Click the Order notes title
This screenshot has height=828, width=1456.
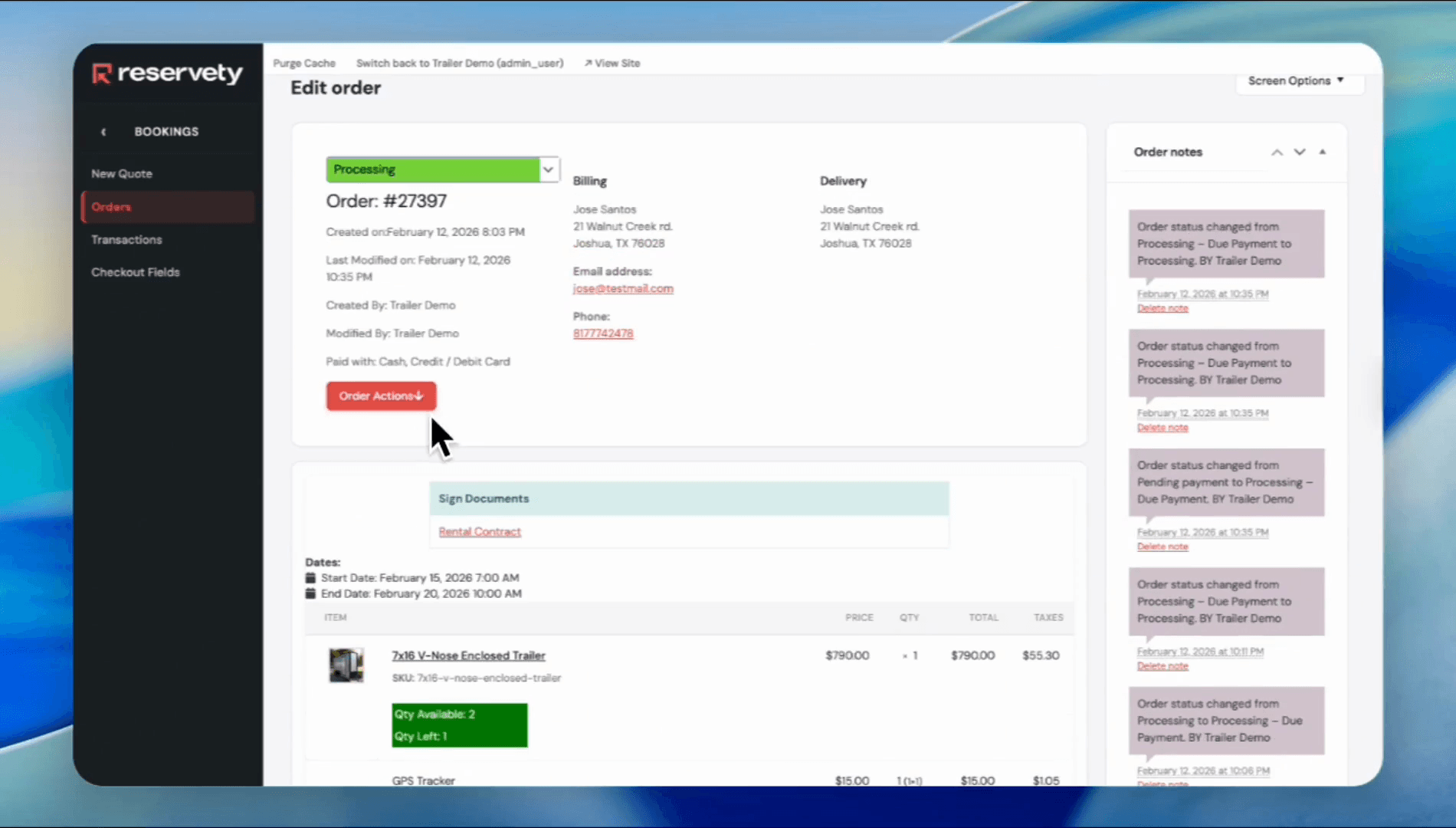click(x=1168, y=153)
